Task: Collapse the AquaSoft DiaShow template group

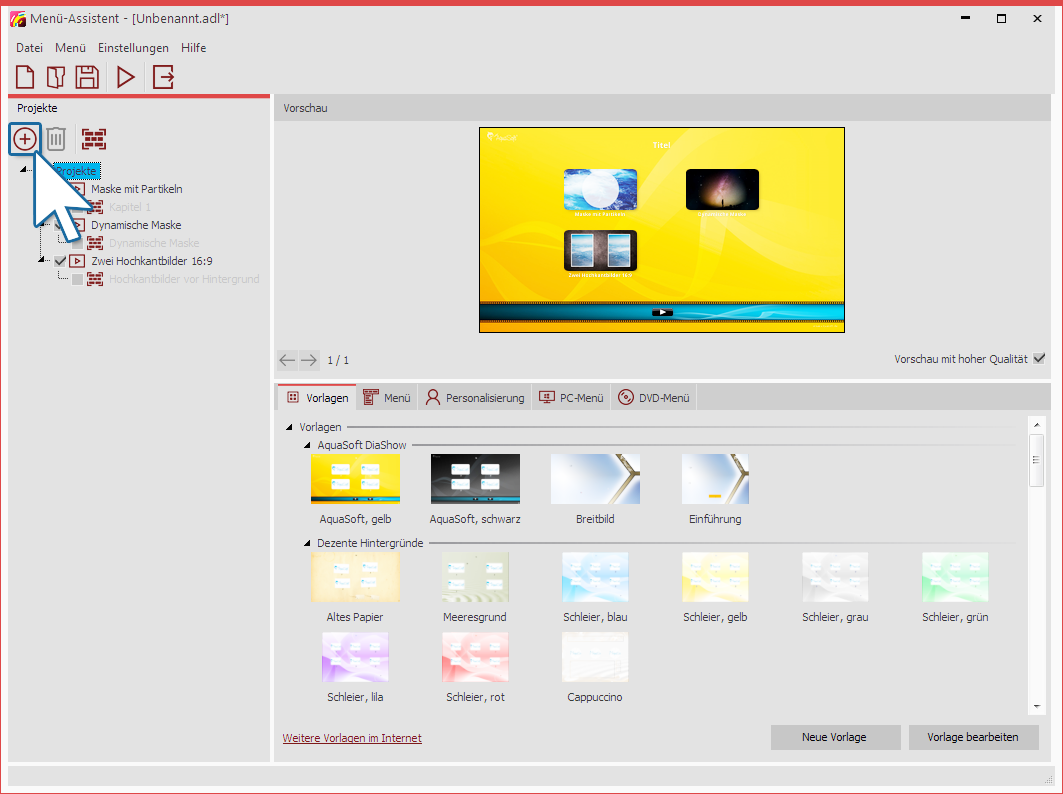Action: pyautogui.click(x=308, y=445)
